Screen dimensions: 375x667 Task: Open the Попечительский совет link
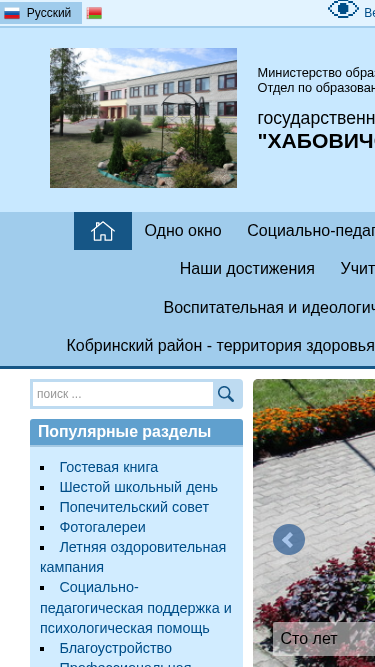pyautogui.click(x=134, y=507)
